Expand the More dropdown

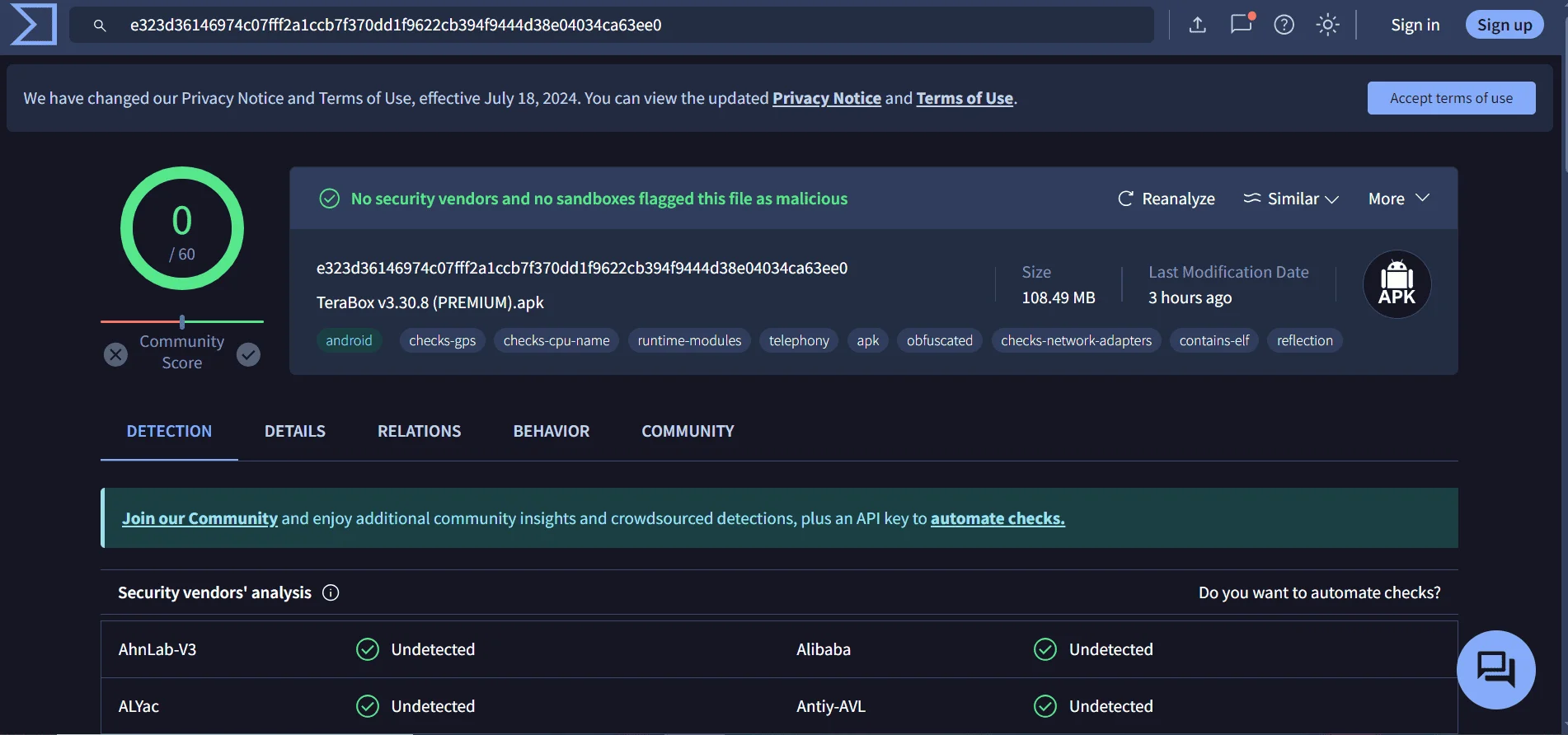pos(1399,199)
